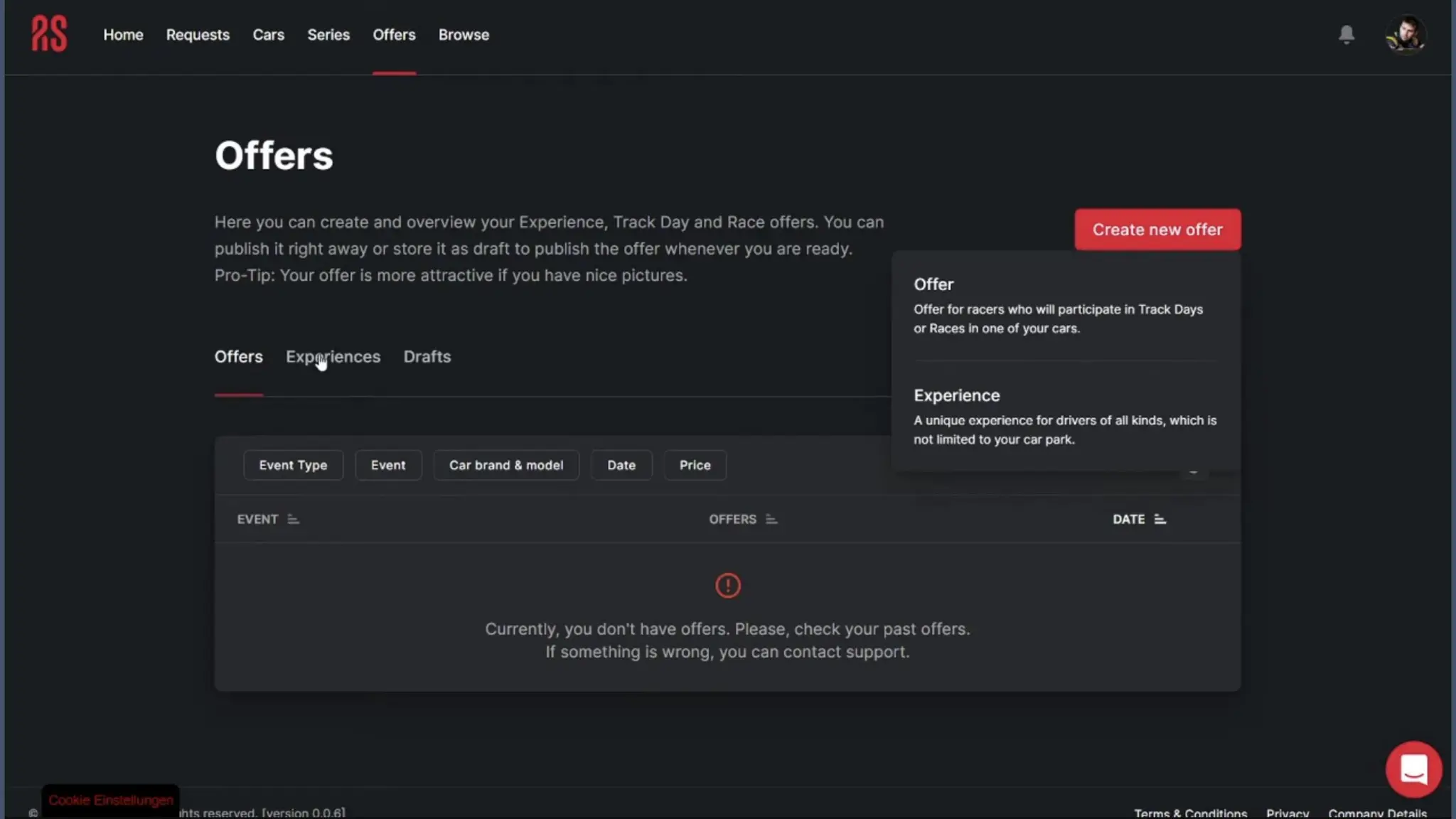Go to Home in navigation
The image size is (1456, 819).
pyautogui.click(x=123, y=35)
